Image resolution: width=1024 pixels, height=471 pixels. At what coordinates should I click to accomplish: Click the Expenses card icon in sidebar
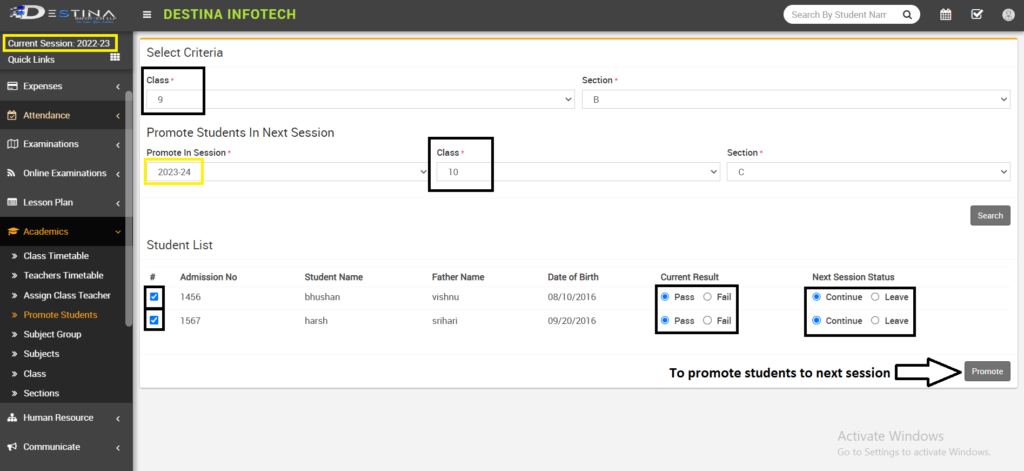13,86
